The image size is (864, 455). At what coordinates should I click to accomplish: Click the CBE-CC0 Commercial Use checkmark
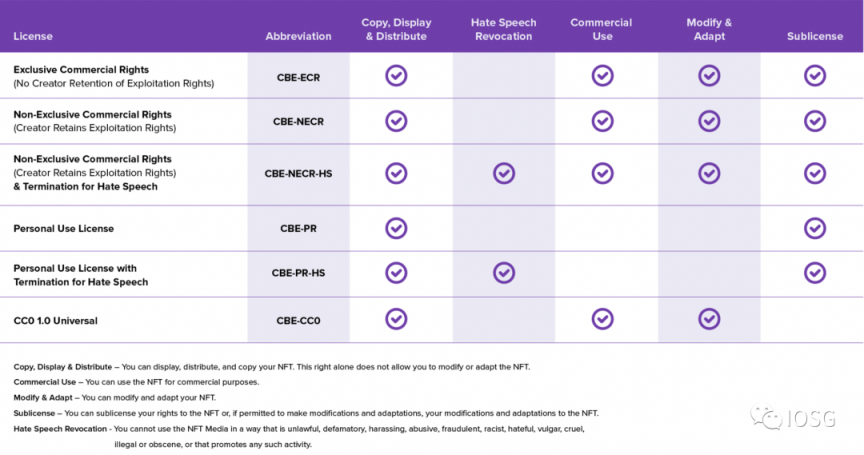point(602,319)
